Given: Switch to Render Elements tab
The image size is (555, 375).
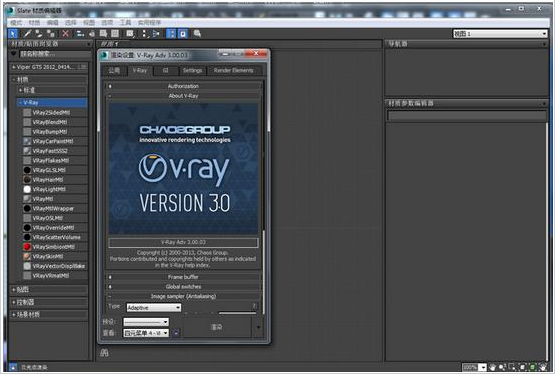Looking at the screenshot, I should (x=234, y=70).
